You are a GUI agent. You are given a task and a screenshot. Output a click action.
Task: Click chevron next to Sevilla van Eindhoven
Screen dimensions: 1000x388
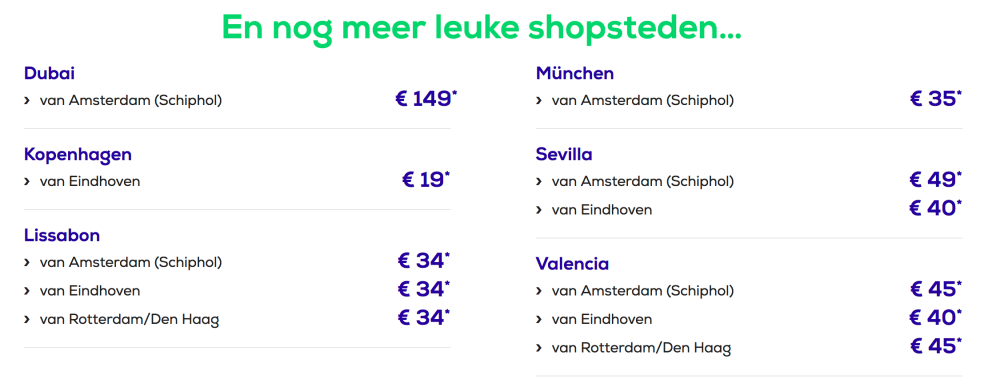[540, 210]
